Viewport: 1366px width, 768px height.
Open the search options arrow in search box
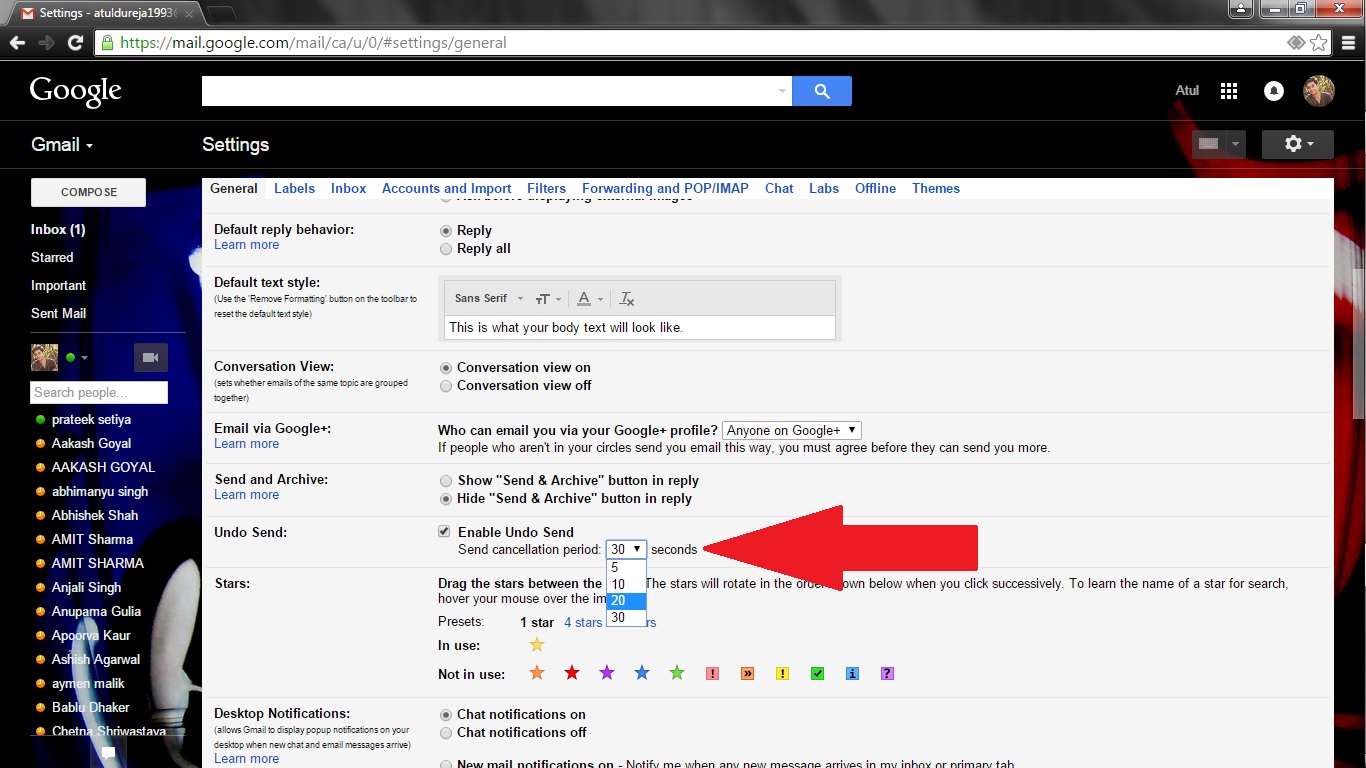coord(782,91)
